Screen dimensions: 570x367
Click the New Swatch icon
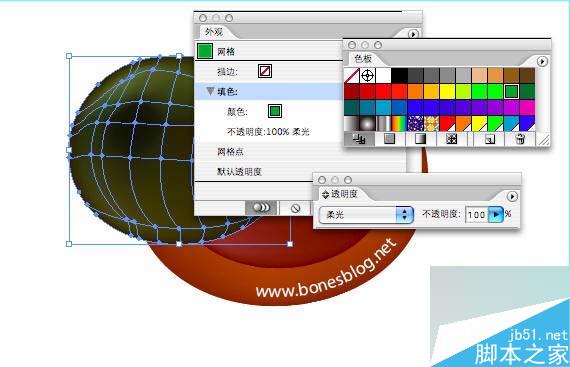pos(490,139)
